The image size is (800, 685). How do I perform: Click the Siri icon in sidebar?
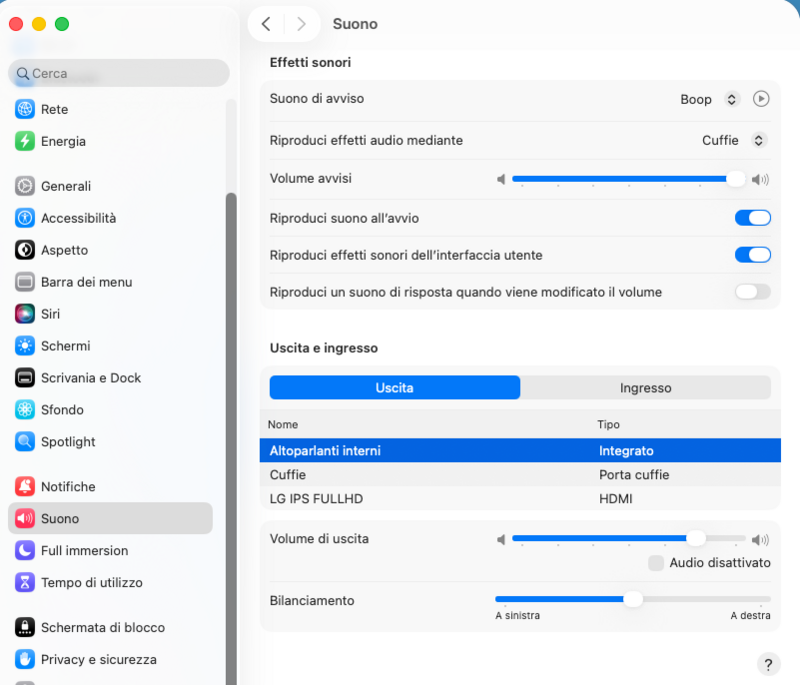[25, 314]
